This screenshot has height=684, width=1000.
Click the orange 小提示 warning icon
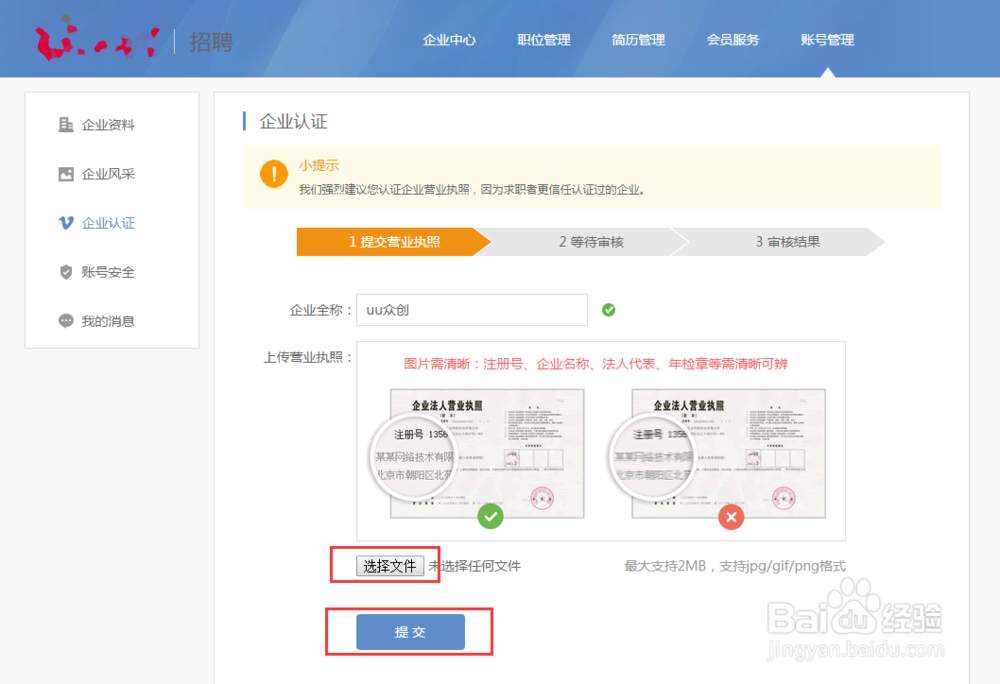click(x=273, y=173)
